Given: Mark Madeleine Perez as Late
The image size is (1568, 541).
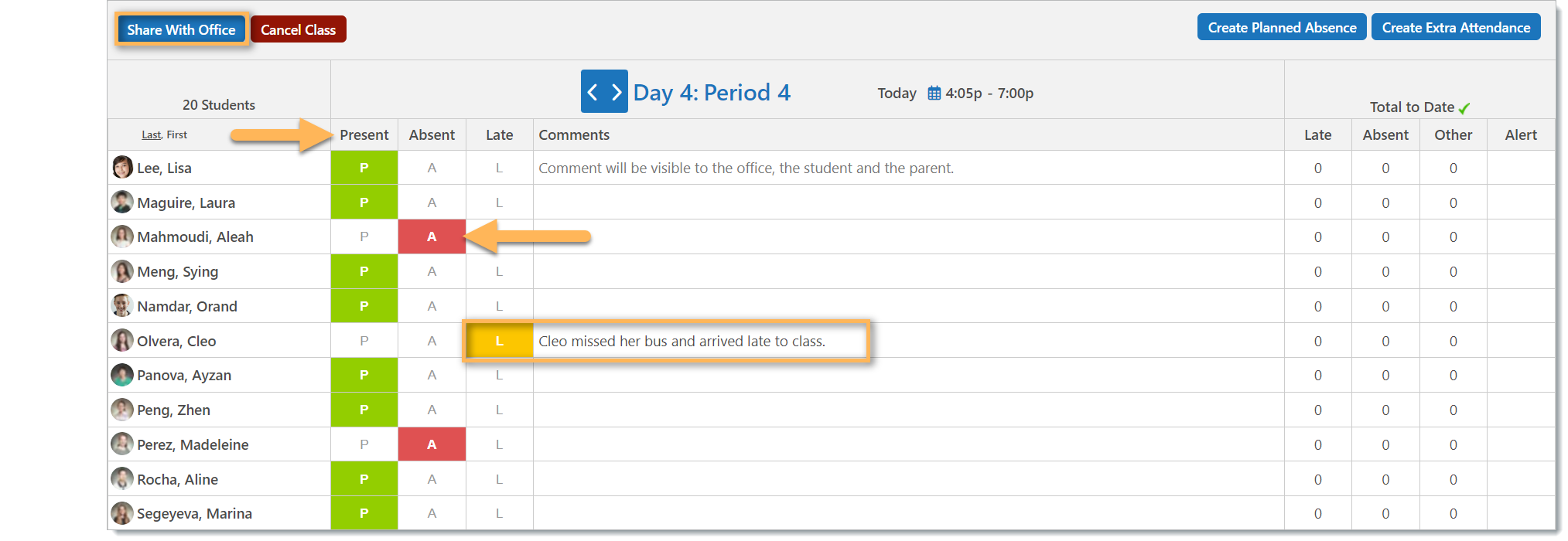Looking at the screenshot, I should pyautogui.click(x=500, y=444).
